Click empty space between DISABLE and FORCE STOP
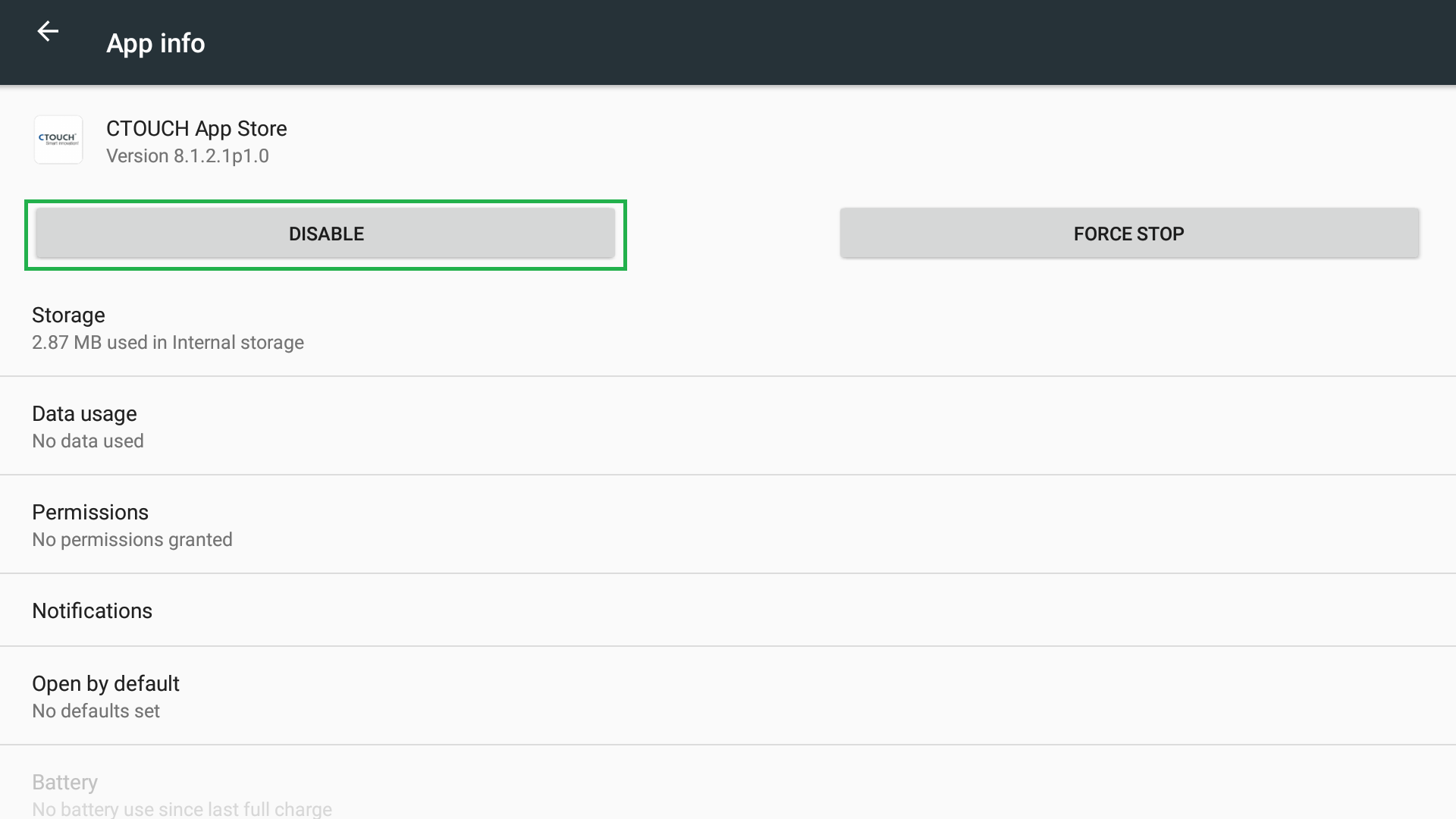The image size is (1456, 819). 733,234
